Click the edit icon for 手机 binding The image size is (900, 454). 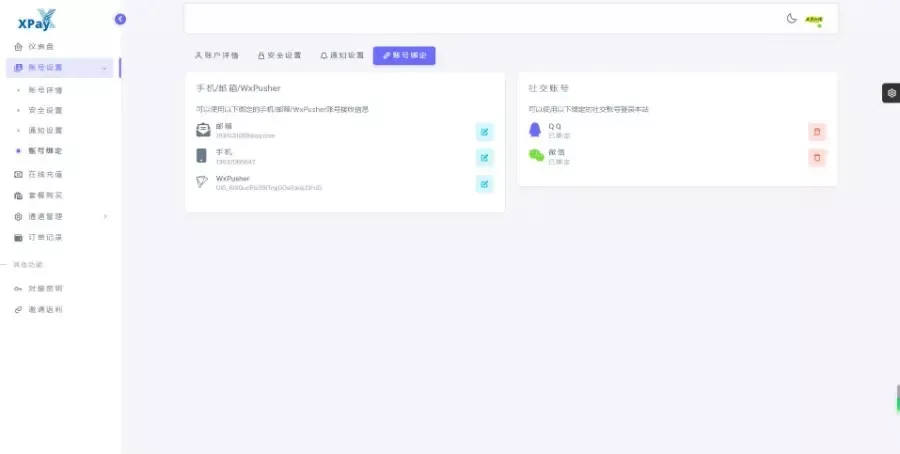[484, 157]
